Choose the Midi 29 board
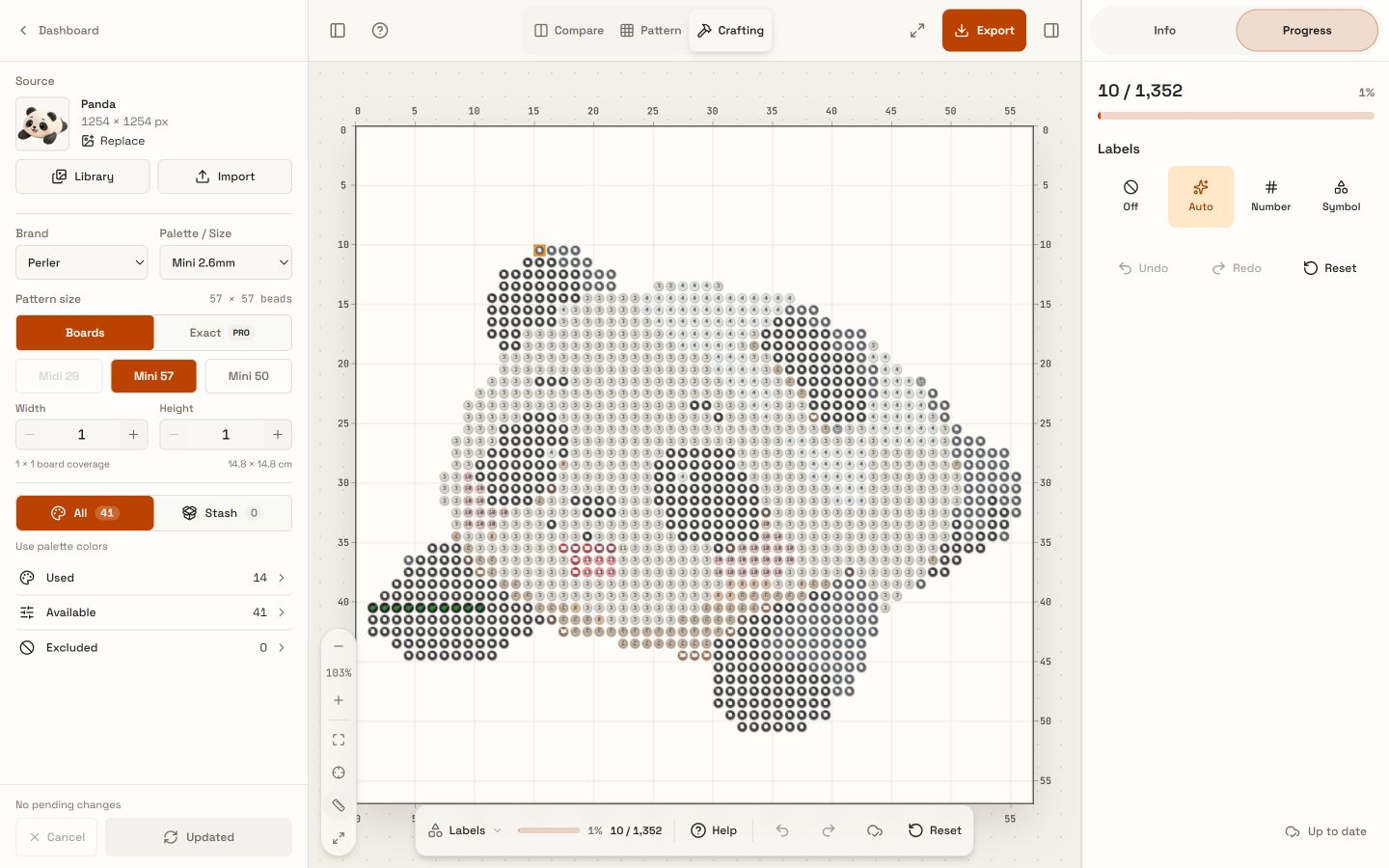 (59, 376)
